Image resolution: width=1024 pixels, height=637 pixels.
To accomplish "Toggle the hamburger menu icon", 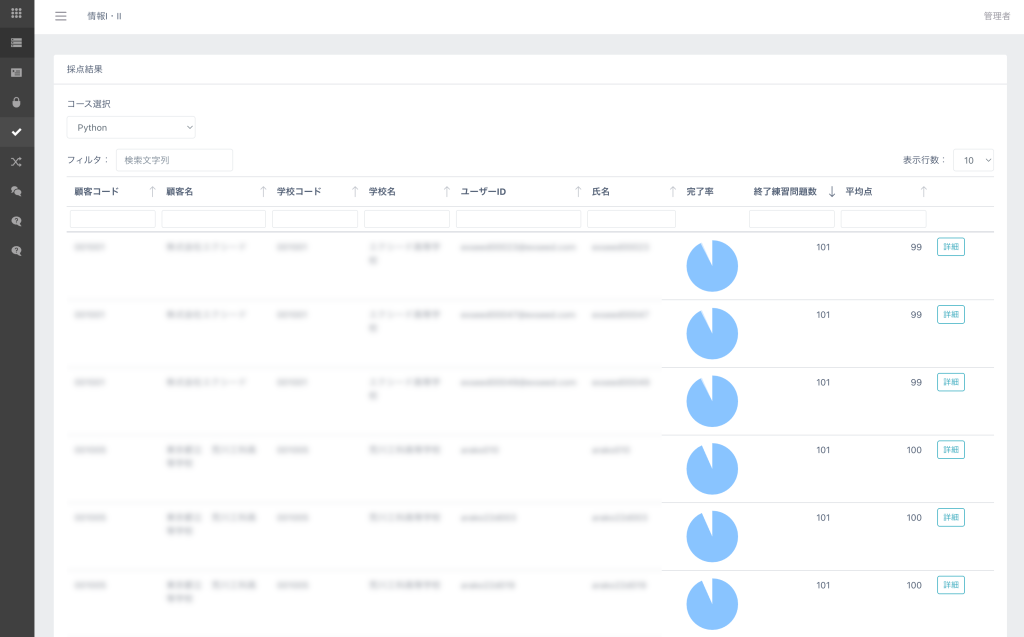I will click(x=61, y=16).
